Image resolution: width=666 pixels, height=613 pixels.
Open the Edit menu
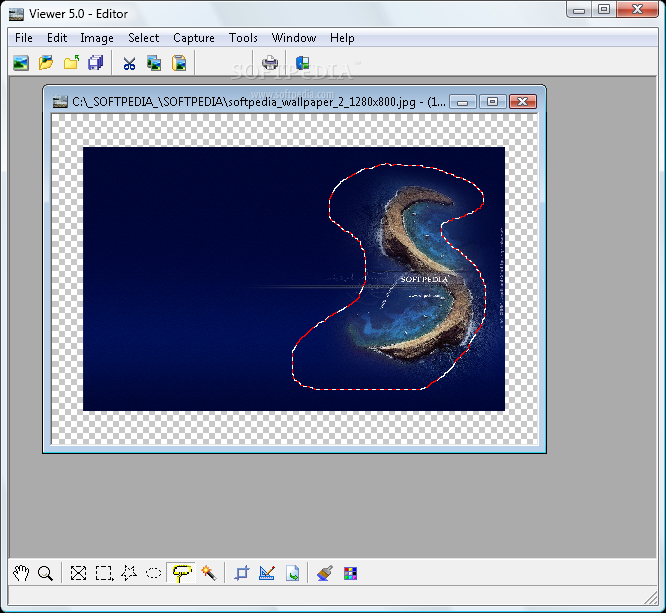tap(57, 38)
